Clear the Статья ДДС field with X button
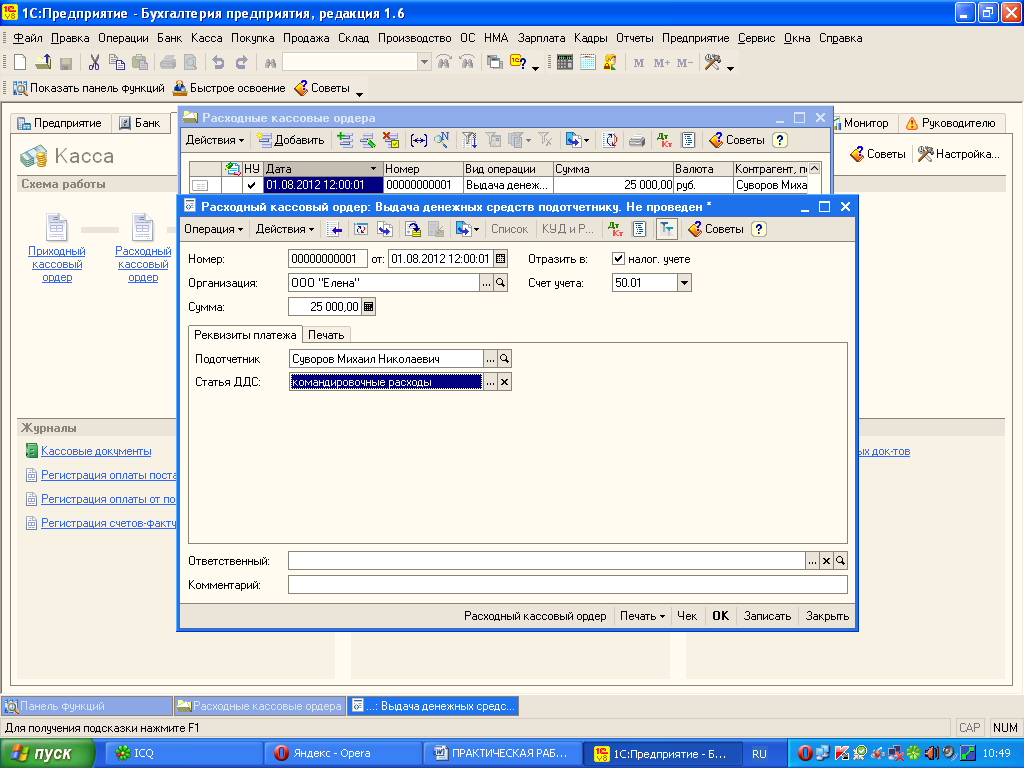 504,382
